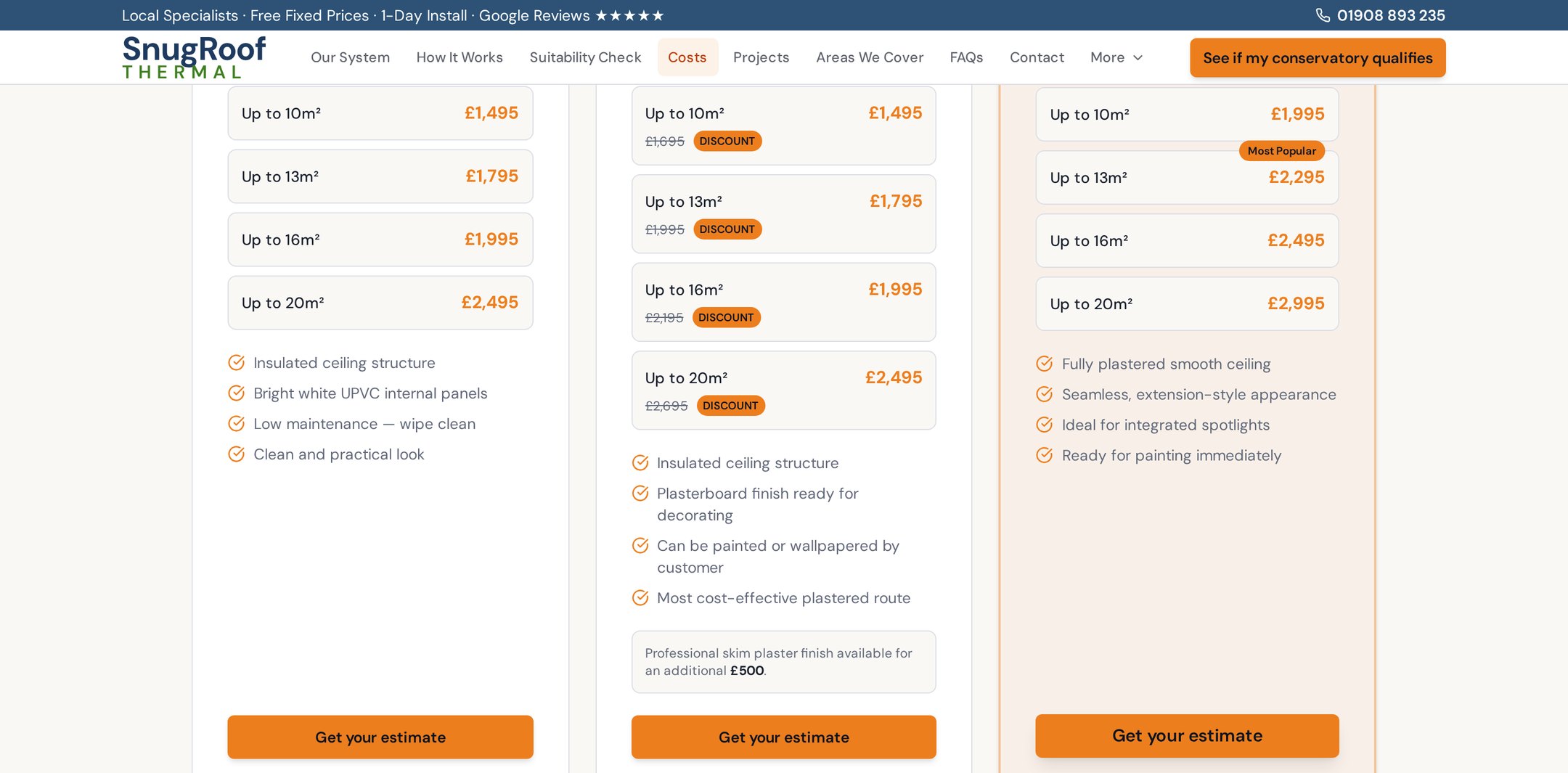The image size is (1568, 773).
Task: Click Get your estimate in plasterboard column
Action: coord(784,737)
